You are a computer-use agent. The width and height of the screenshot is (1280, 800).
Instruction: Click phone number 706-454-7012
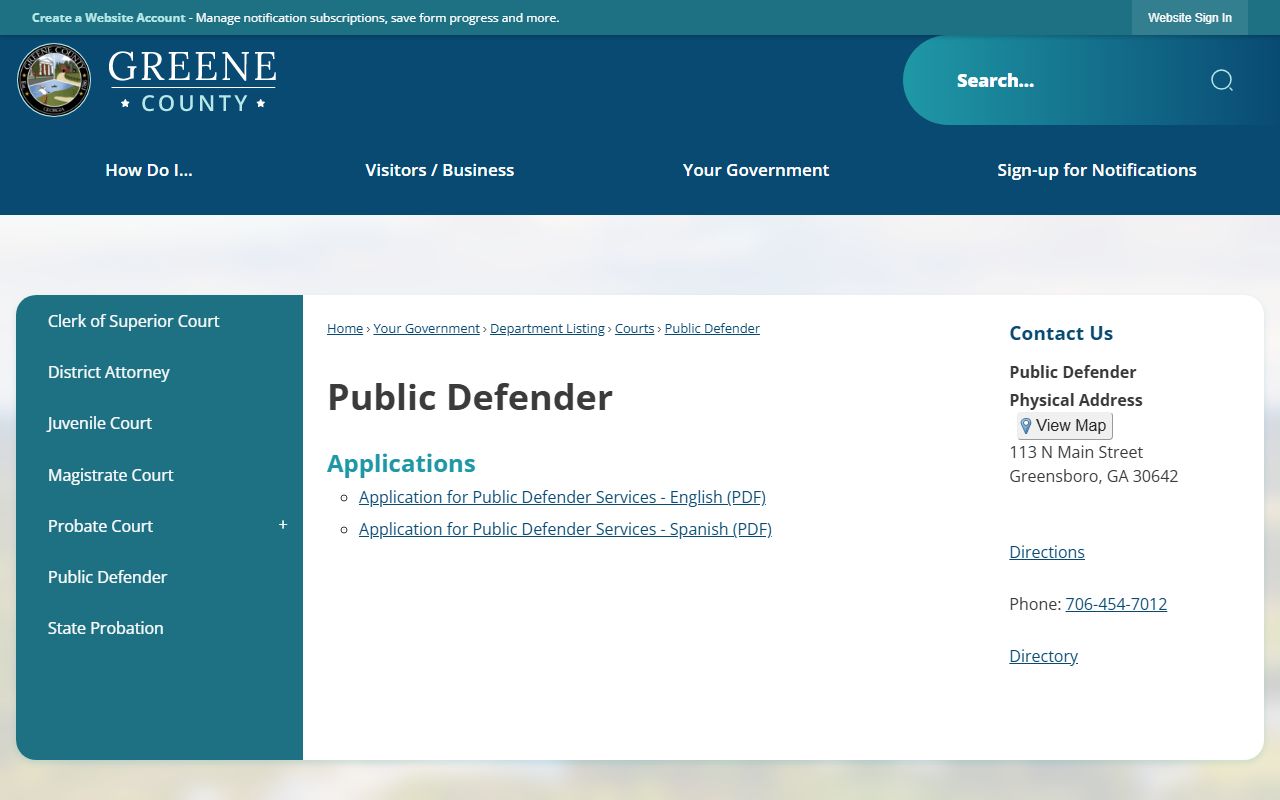(x=1116, y=604)
